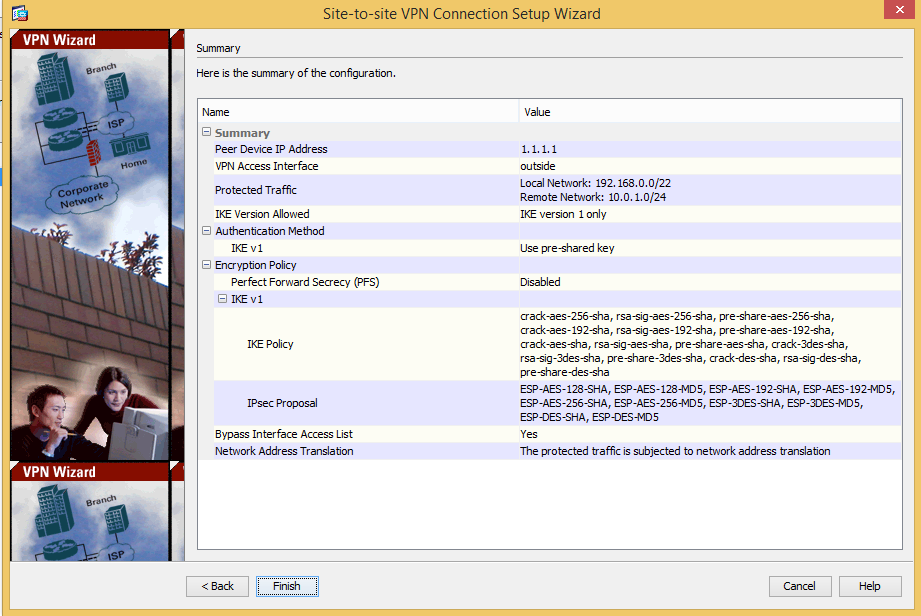
Task: Cancel the VPN wizard
Action: click(799, 586)
